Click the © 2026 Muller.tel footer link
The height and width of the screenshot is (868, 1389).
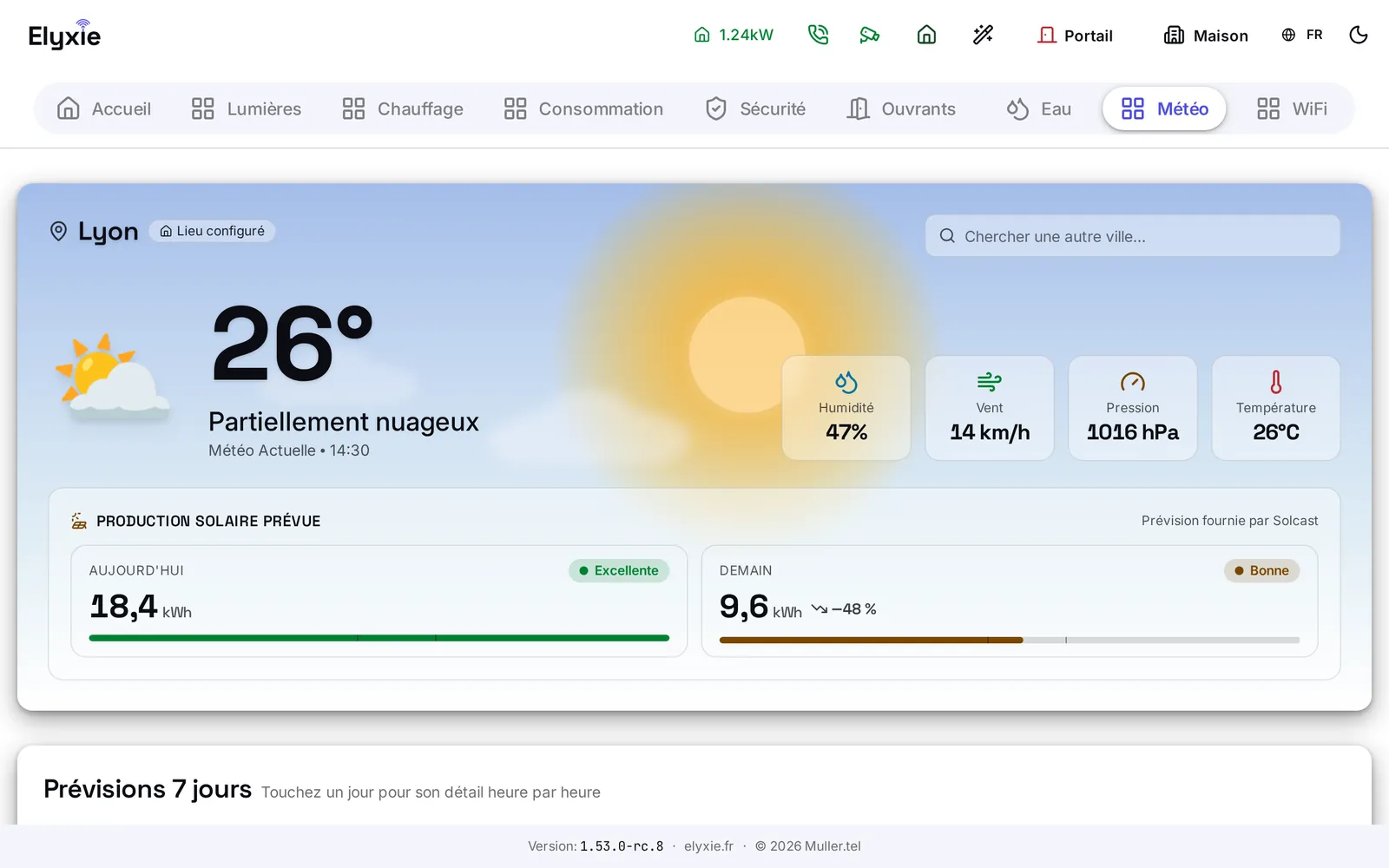(x=807, y=846)
